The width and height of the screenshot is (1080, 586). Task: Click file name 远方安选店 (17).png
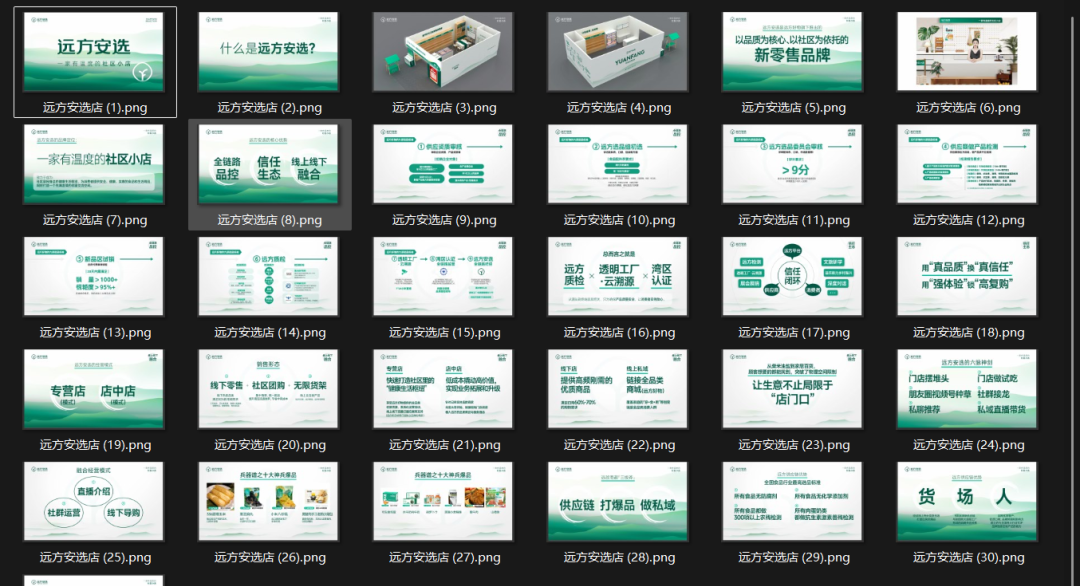794,333
